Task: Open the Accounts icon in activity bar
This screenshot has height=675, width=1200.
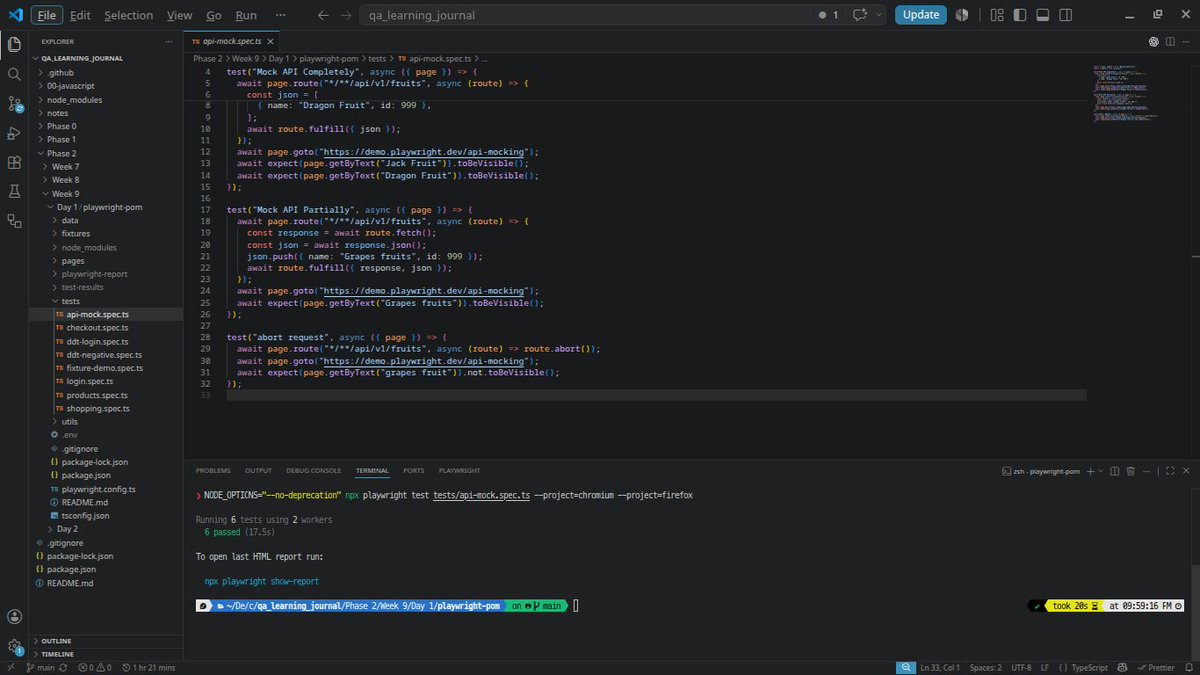Action: click(x=14, y=617)
